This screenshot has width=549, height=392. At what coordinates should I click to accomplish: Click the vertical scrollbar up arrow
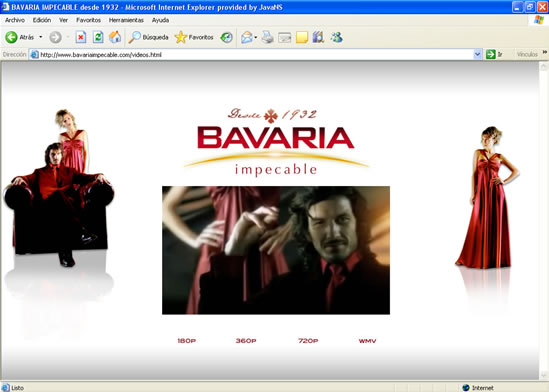coord(544,66)
